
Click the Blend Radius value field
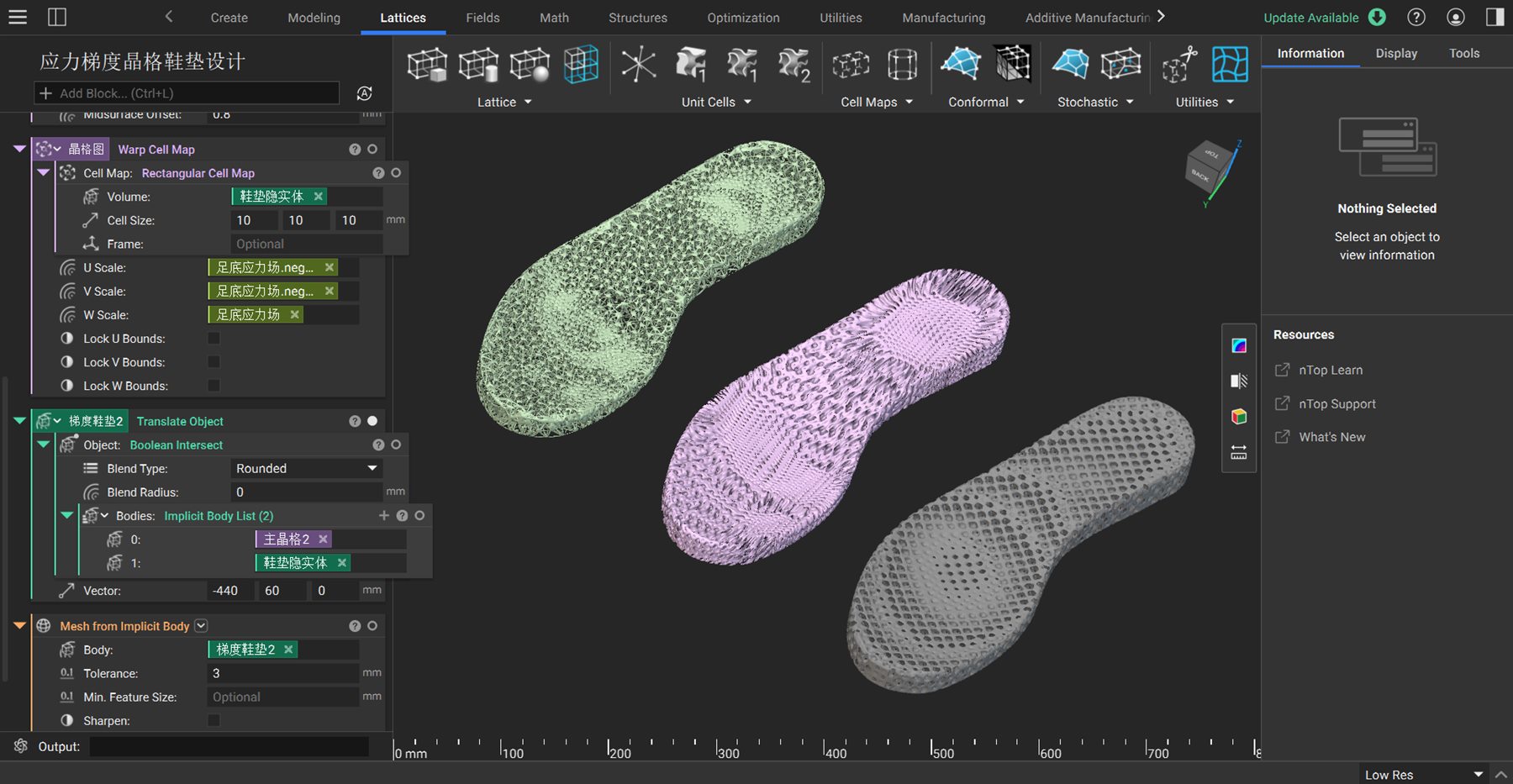[306, 492]
